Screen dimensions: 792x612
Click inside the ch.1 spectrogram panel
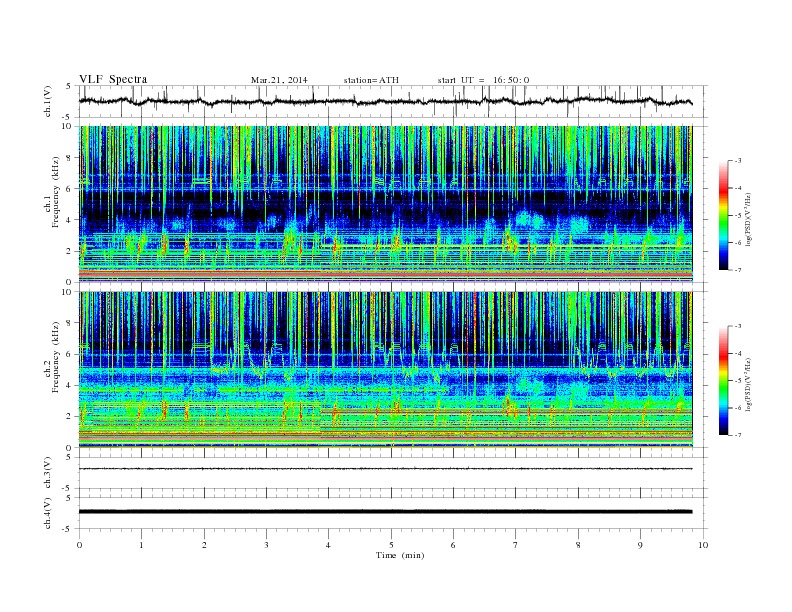coord(386,204)
